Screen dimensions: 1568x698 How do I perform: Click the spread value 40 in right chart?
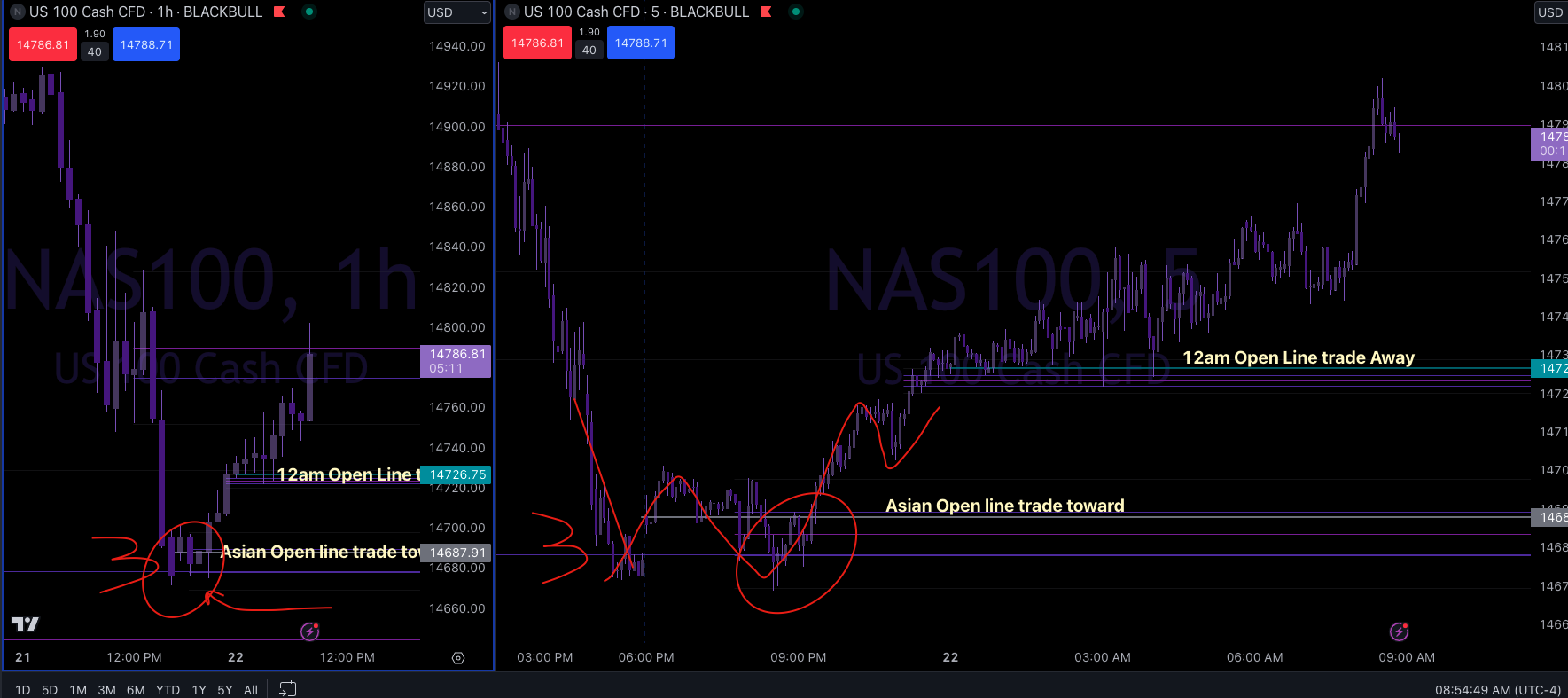[589, 50]
